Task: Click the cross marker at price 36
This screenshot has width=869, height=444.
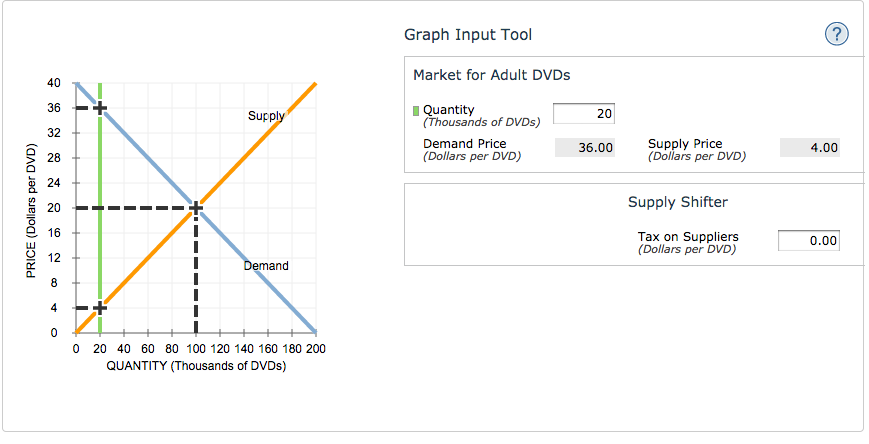Action: [x=100, y=108]
